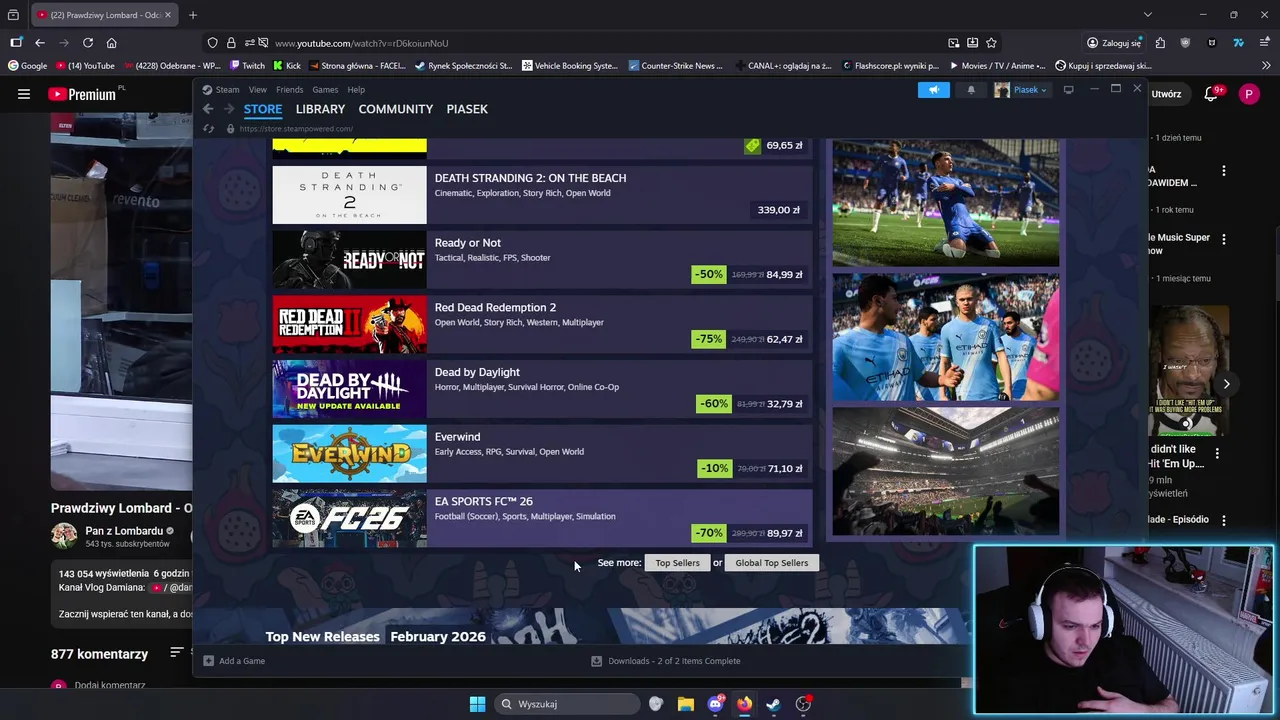Open the Ready or Not listing
The height and width of the screenshot is (720, 1280).
point(543,260)
